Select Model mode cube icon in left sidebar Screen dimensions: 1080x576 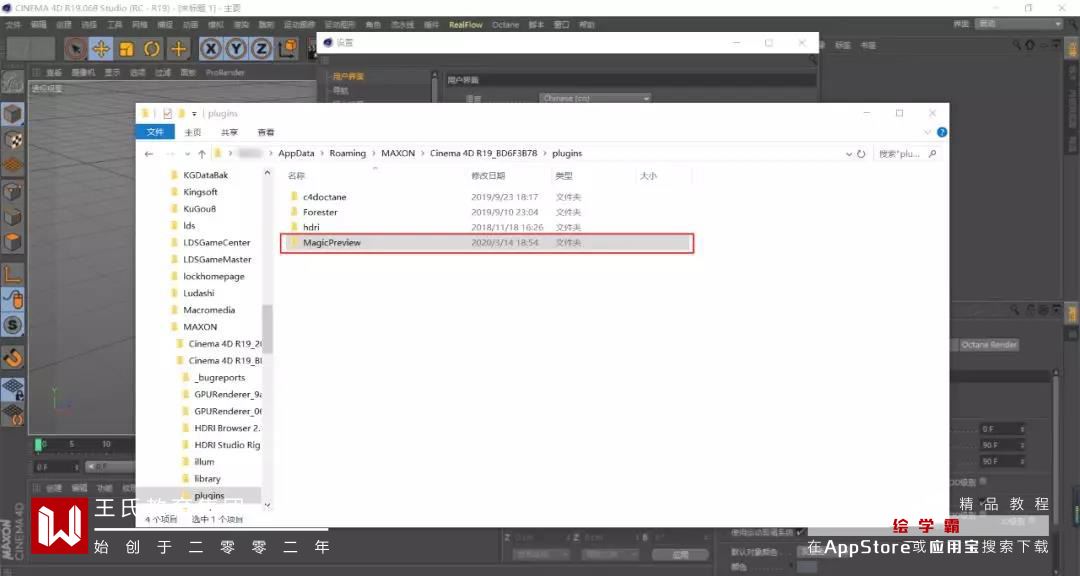click(12, 114)
